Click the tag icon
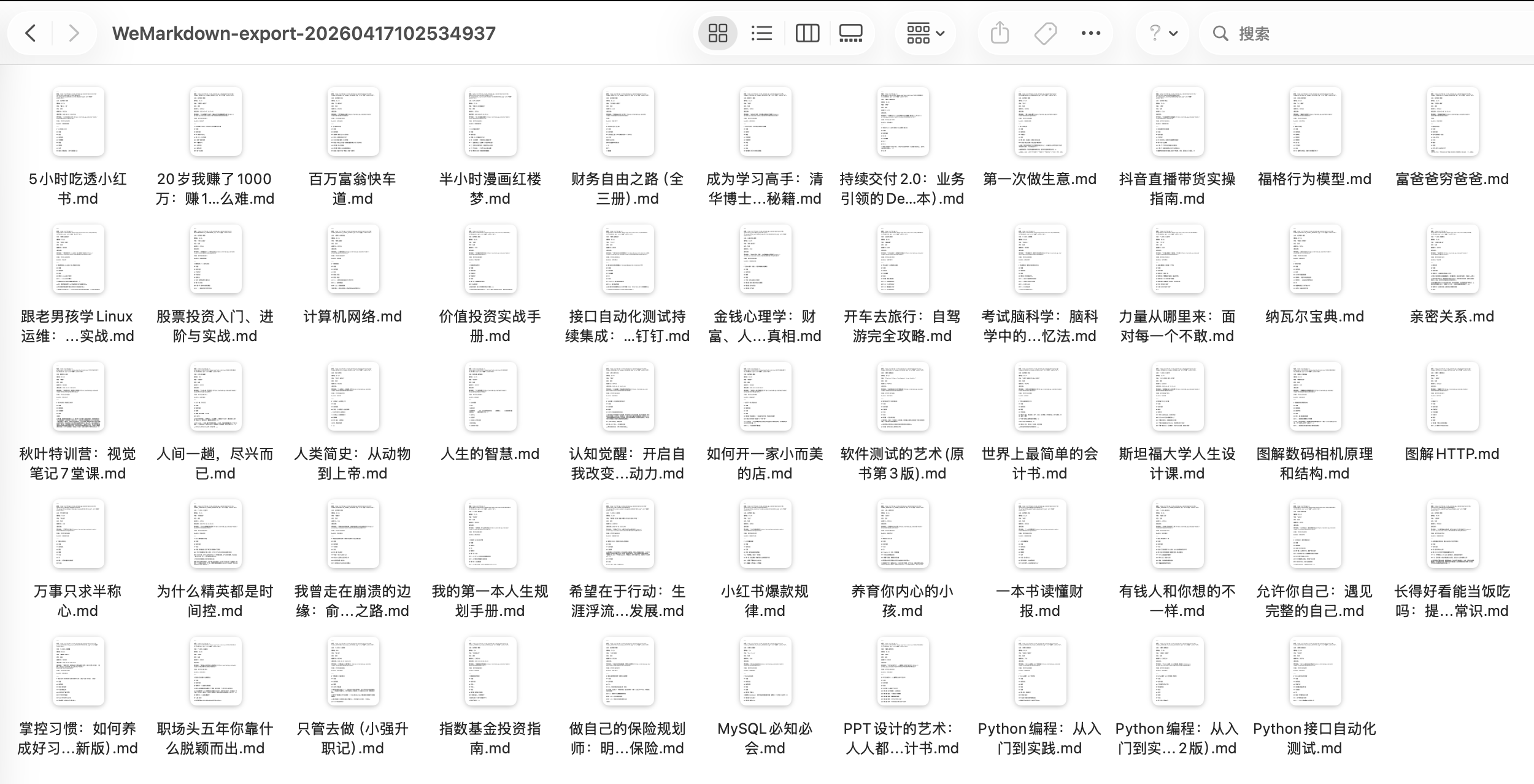The width and height of the screenshot is (1534, 784). 1045,33
